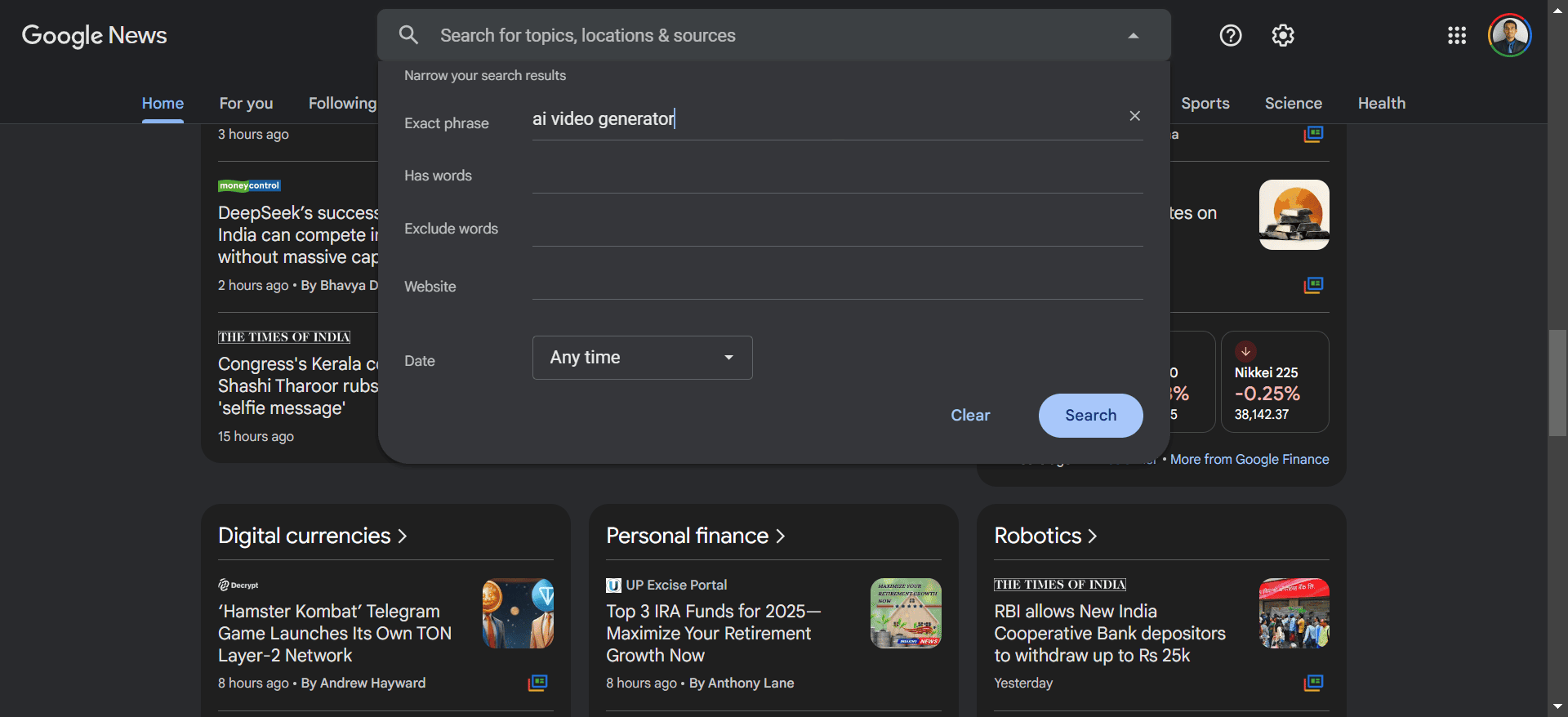Expand the Personal finance chevron
Image resolution: width=1568 pixels, height=717 pixels.
780,537
